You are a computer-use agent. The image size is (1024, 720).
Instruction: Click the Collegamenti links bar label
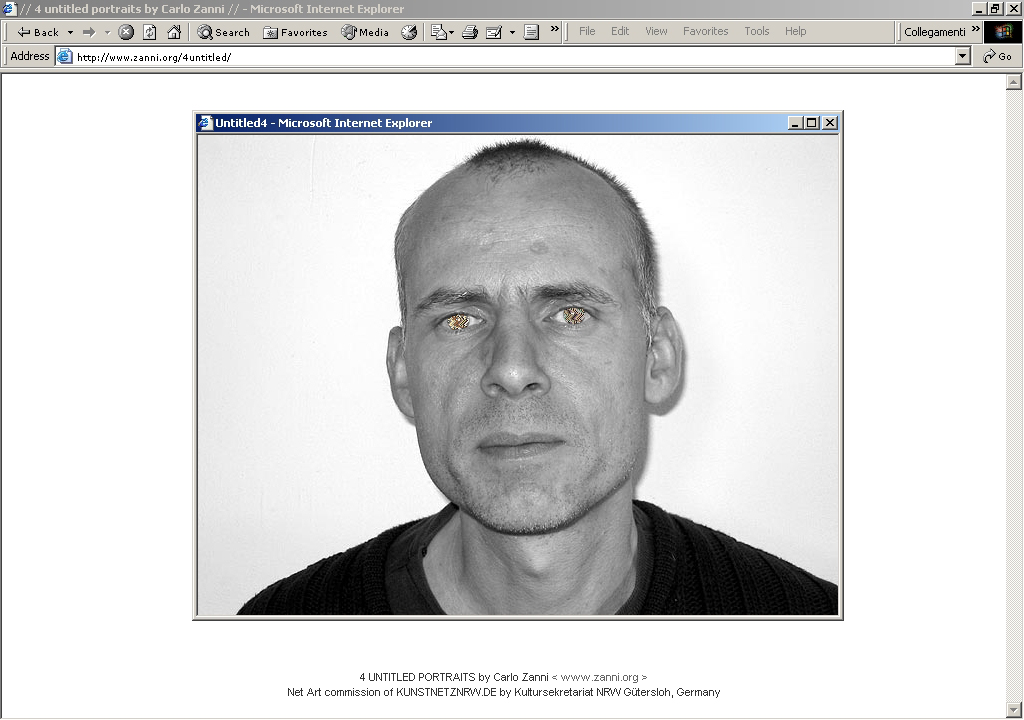[x=935, y=32]
